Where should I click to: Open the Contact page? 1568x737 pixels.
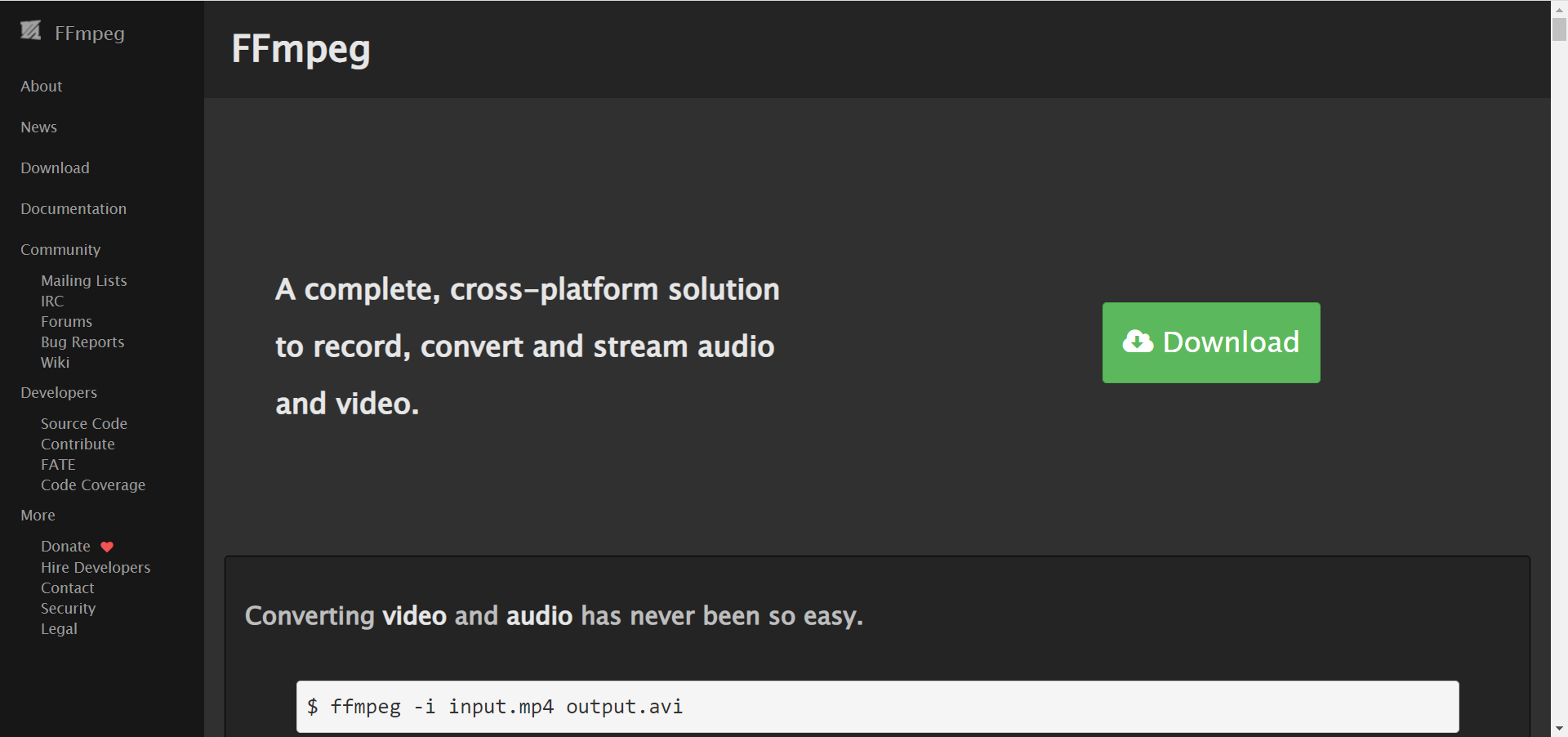point(68,587)
